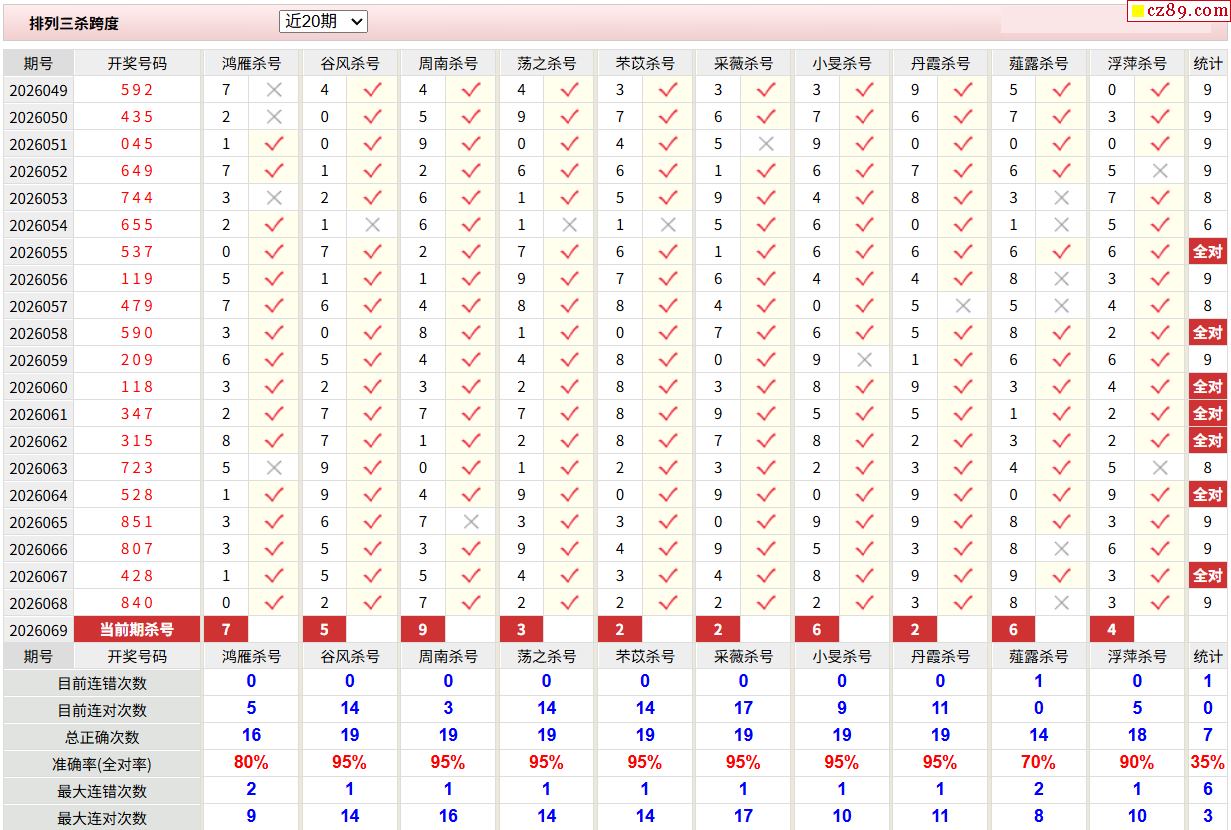
Task: Click the yellow square icon beside cz89.com
Action: [x=1137, y=12]
